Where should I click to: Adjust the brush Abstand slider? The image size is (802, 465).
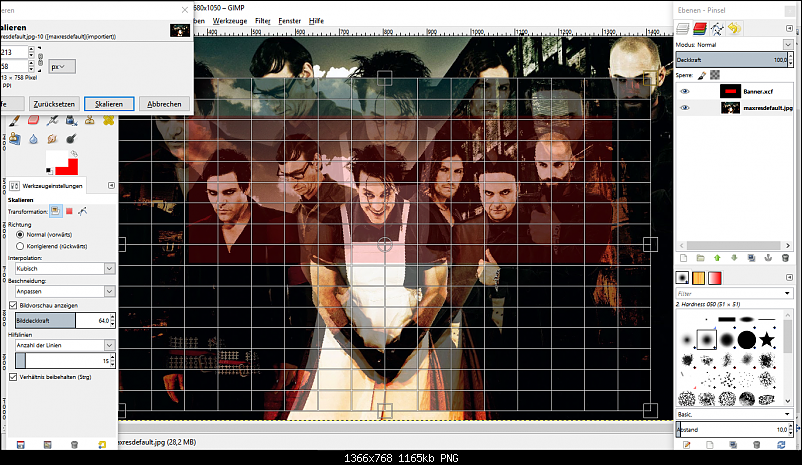coord(731,430)
